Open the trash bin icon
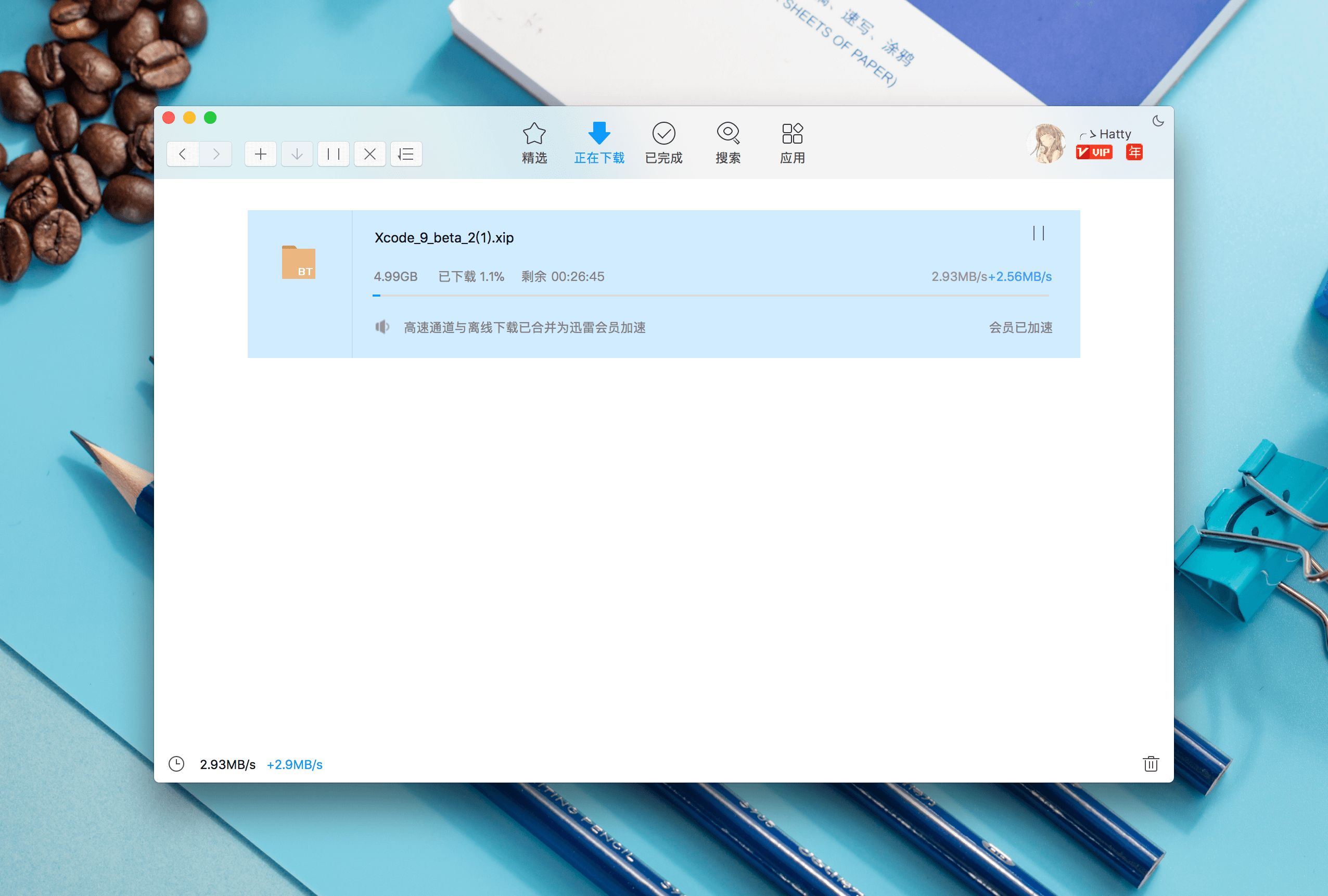This screenshot has height=896, width=1328. (x=1151, y=763)
